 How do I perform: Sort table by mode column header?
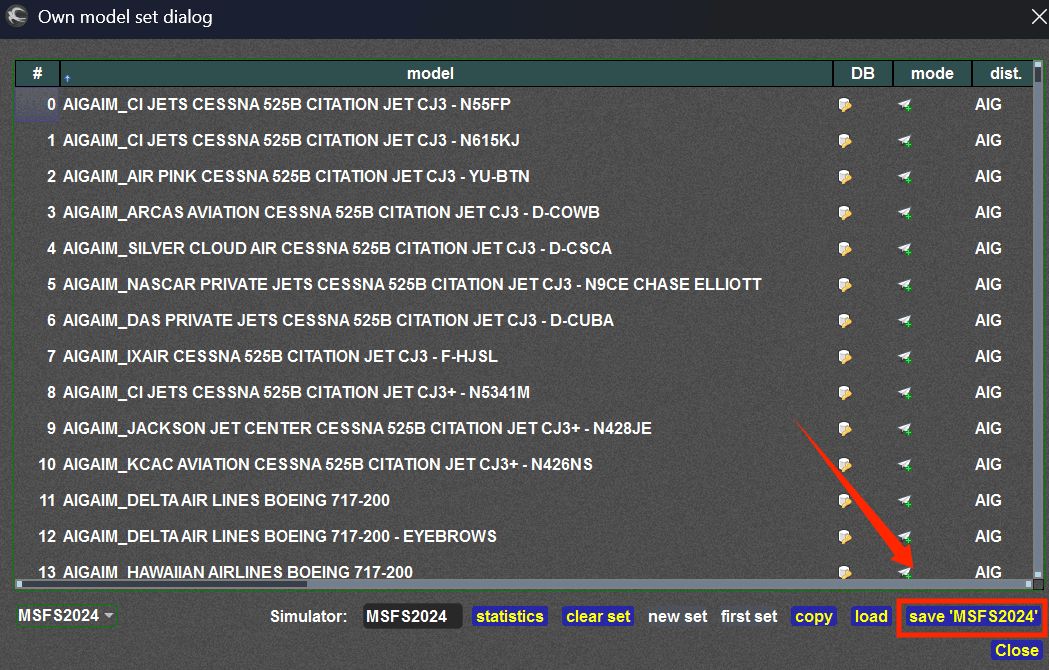tap(932, 74)
